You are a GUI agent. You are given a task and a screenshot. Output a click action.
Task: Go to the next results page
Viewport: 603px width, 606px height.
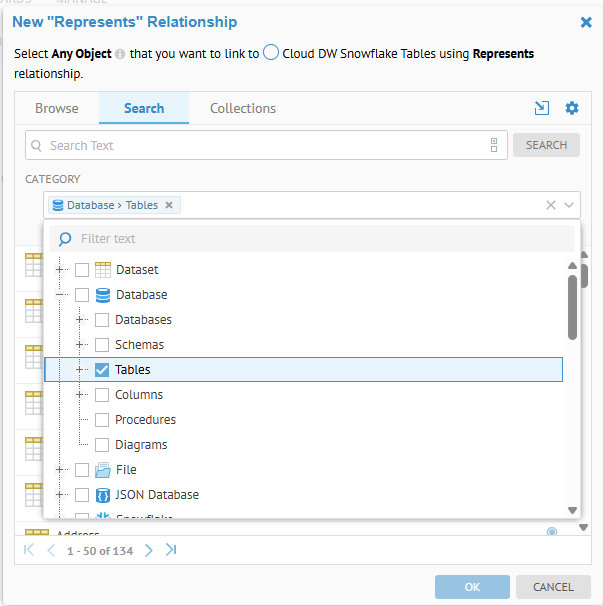[149, 550]
